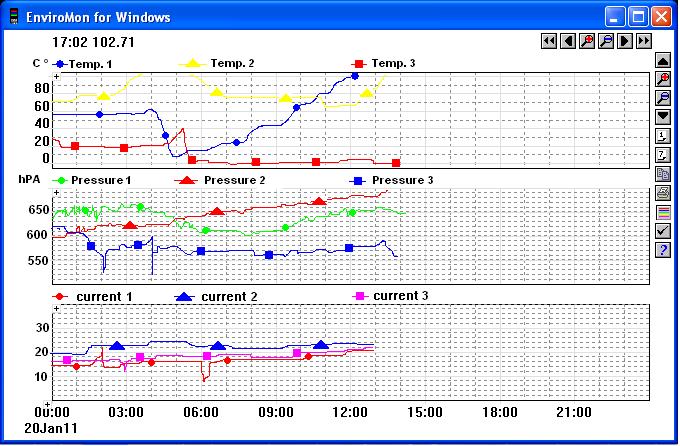Click the '15:00' time axis label
The width and height of the screenshot is (680, 446).
coord(425,412)
